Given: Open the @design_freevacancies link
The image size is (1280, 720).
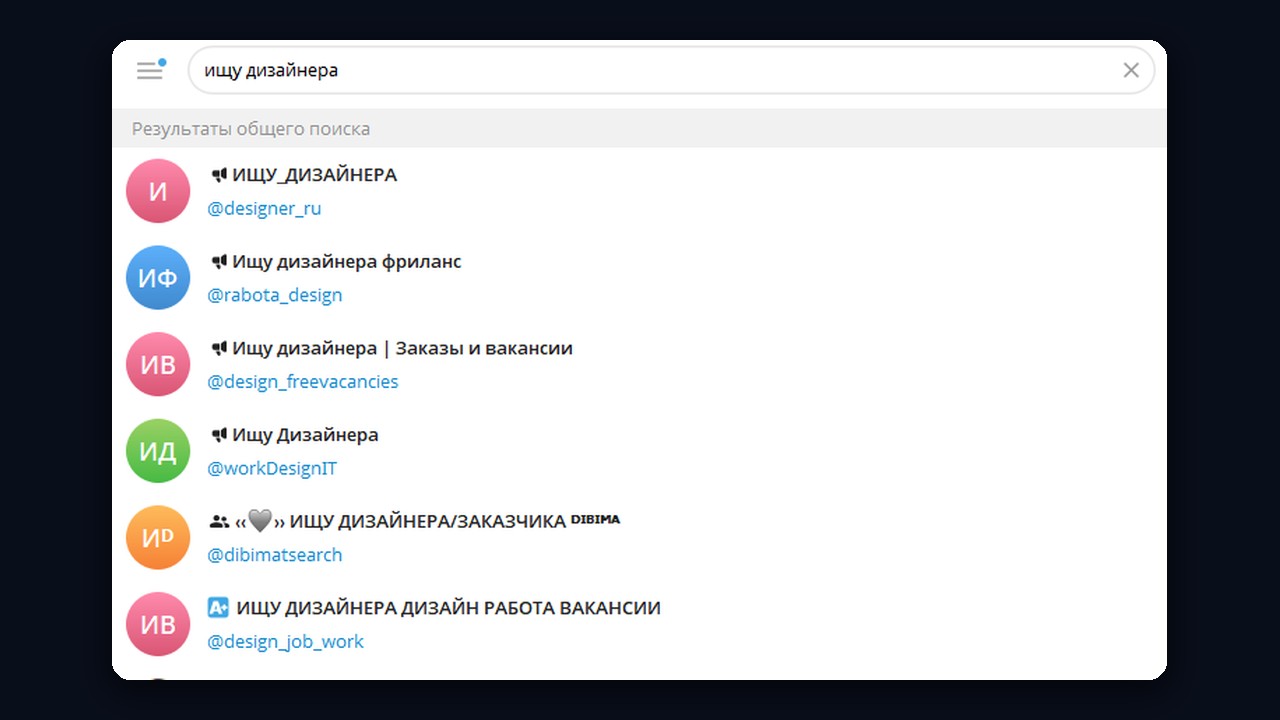Looking at the screenshot, I should point(303,382).
